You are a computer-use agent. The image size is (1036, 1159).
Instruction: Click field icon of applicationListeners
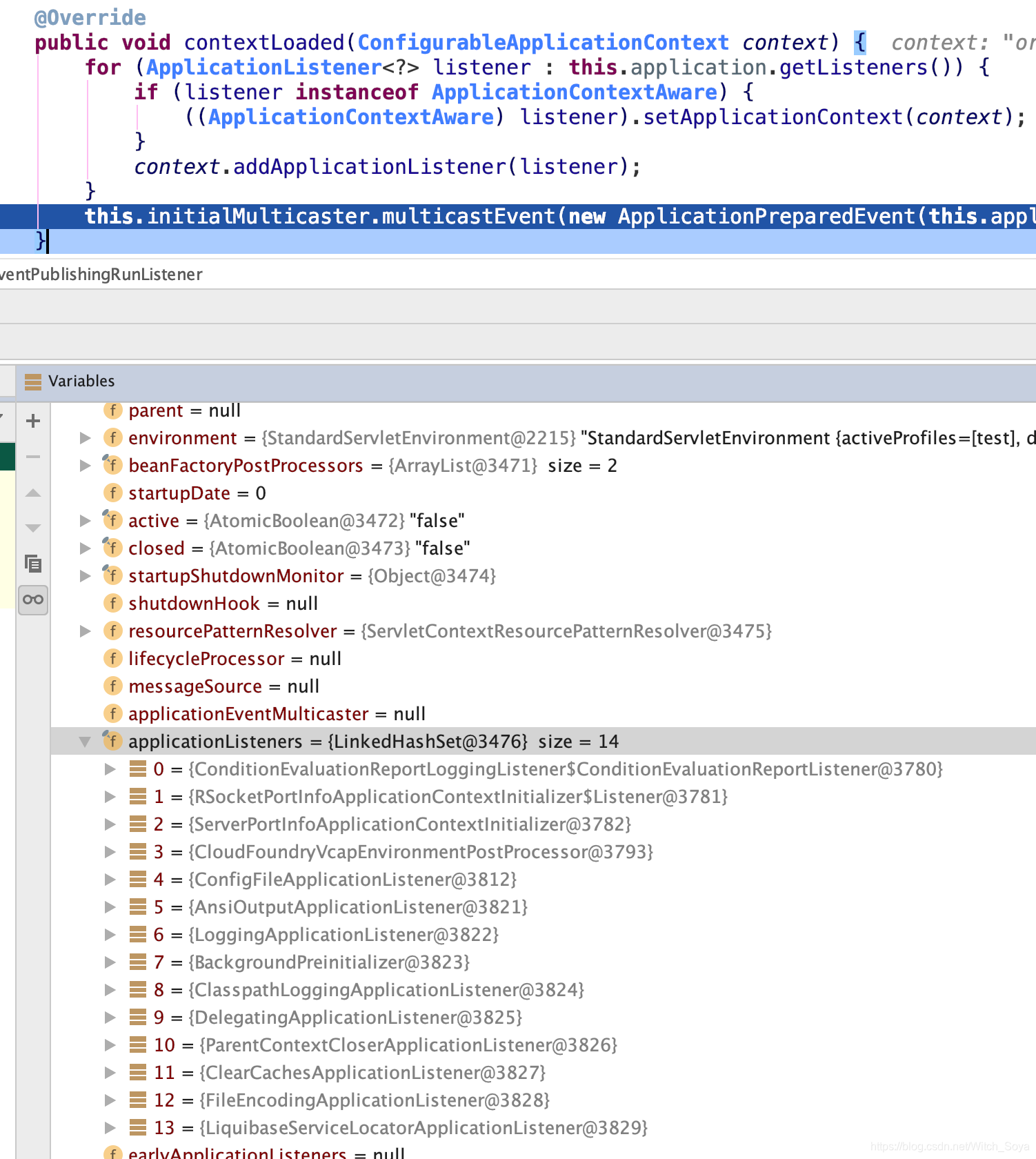click(x=112, y=741)
